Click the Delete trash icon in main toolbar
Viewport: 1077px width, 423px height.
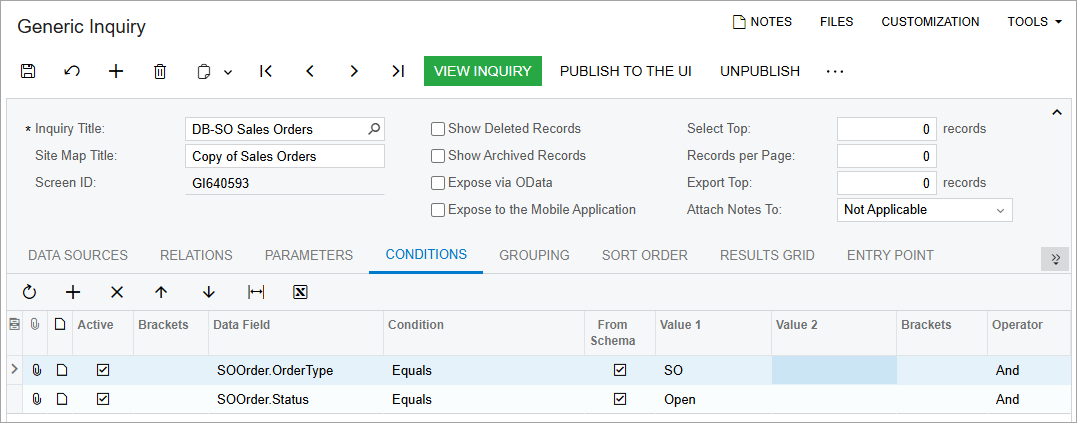[x=160, y=71]
